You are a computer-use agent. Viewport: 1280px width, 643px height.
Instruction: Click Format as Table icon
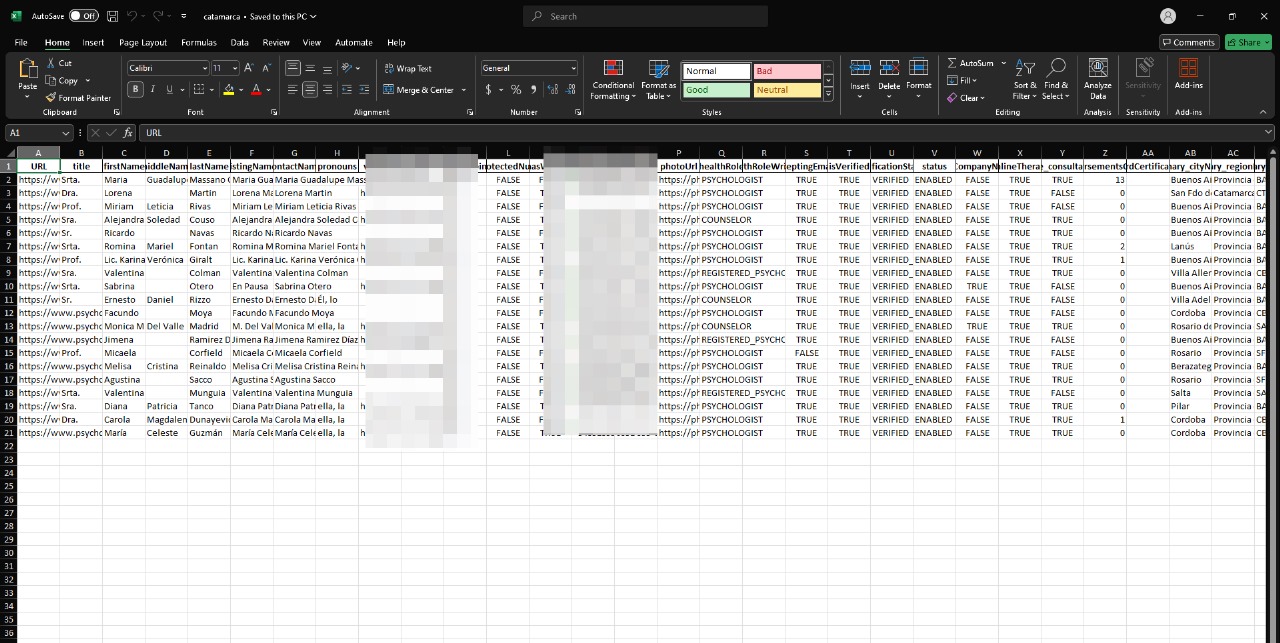coord(659,68)
